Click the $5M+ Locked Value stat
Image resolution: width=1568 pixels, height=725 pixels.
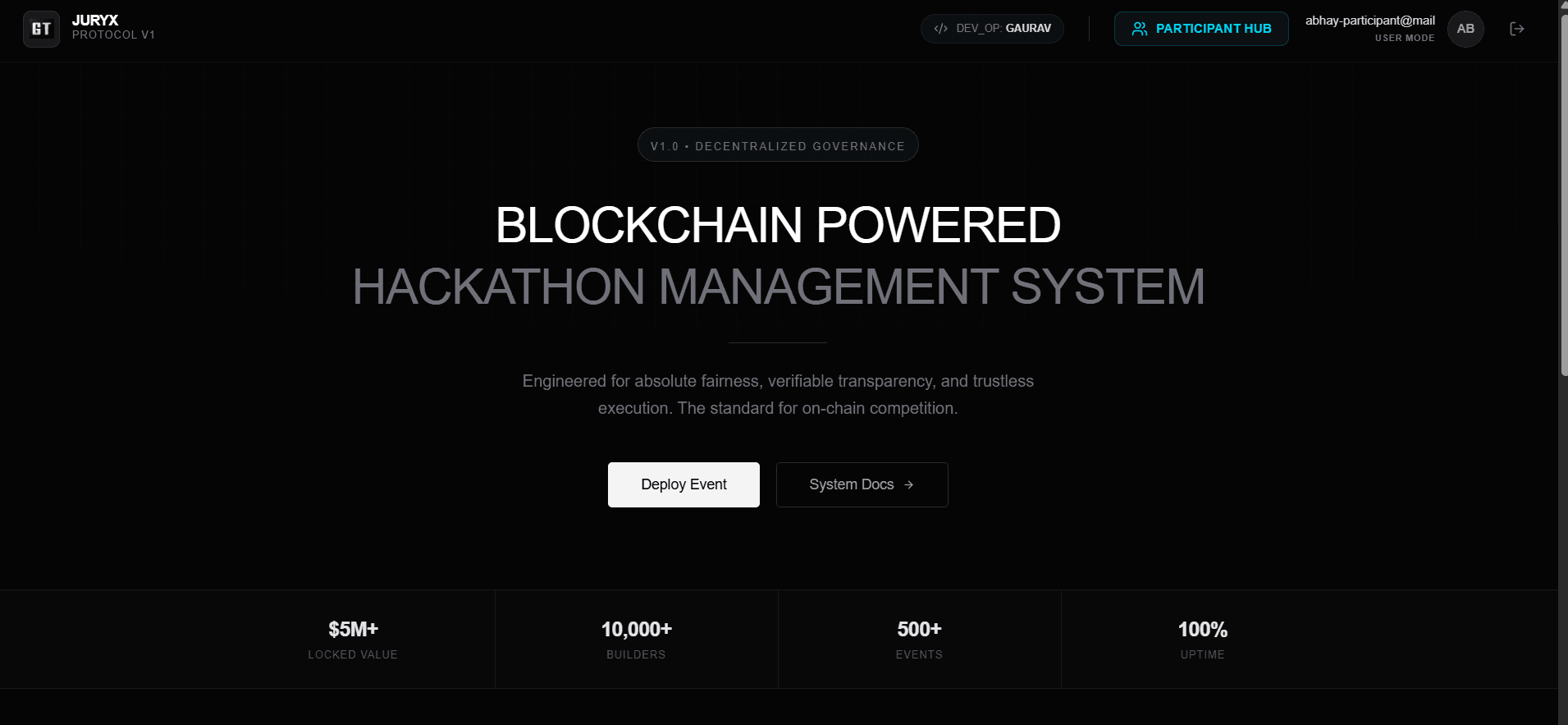coord(352,639)
